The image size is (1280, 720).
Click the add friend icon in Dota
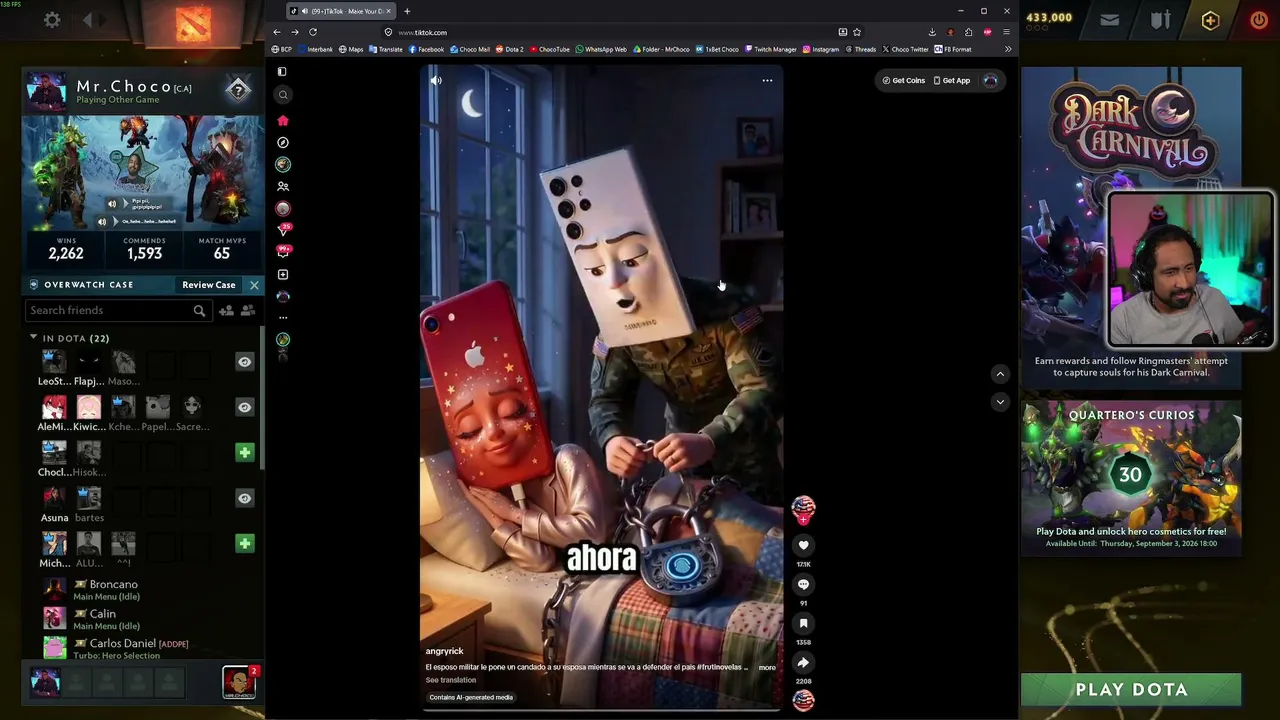pos(227,311)
